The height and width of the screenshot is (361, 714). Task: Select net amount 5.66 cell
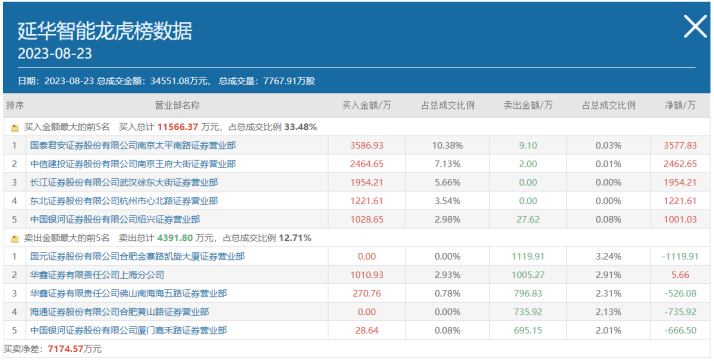point(680,275)
